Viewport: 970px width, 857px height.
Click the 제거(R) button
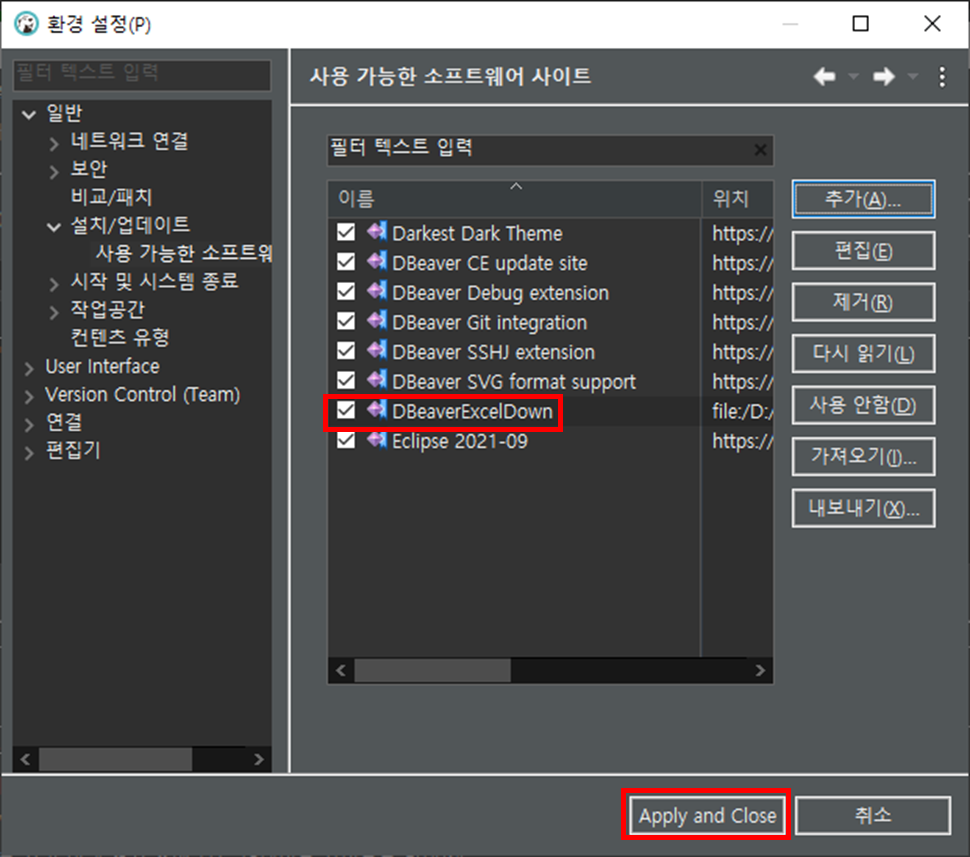pyautogui.click(x=863, y=302)
